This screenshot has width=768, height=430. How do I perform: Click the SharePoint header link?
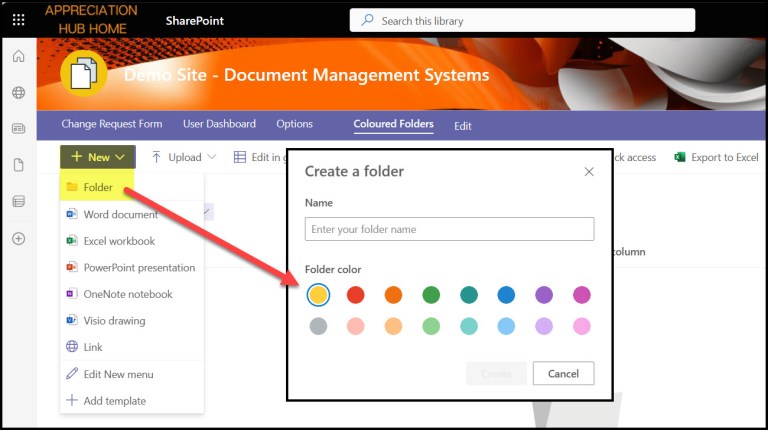click(x=194, y=21)
